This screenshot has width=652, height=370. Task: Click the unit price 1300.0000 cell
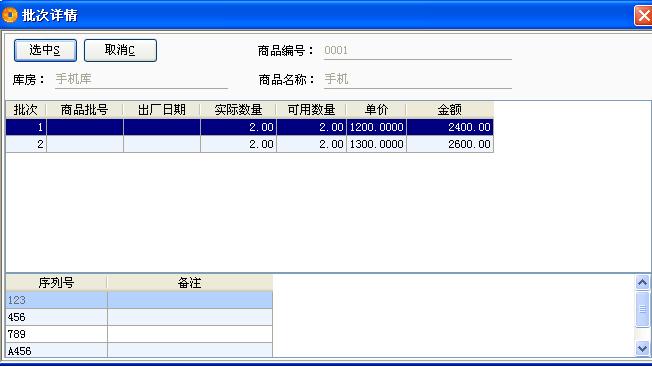376,144
